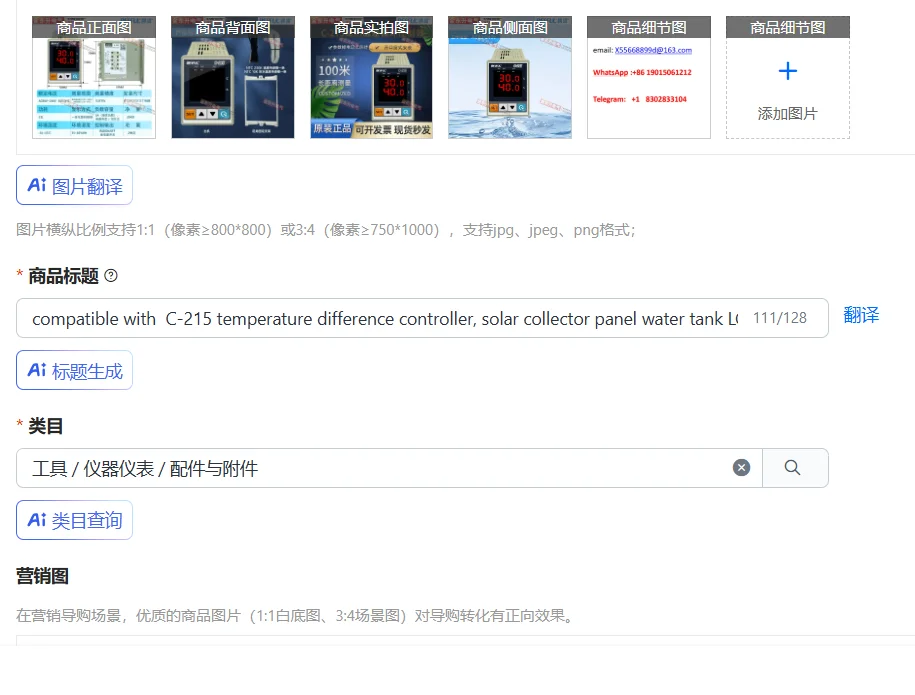Screen dimensions: 915x695
Task: Click the AI 标题生成 button
Action: click(x=75, y=370)
